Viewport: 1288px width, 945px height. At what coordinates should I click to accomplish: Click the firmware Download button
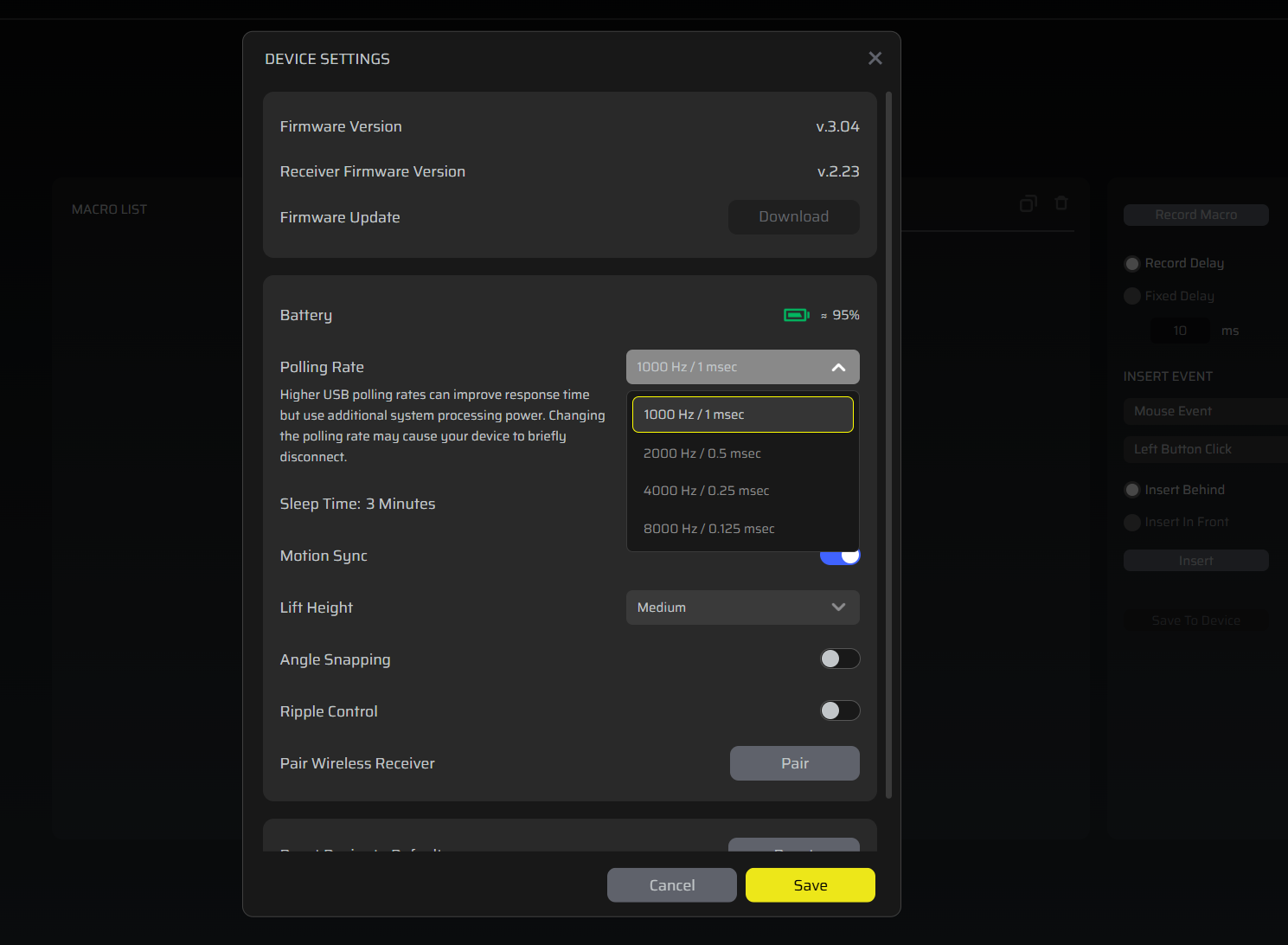click(793, 217)
